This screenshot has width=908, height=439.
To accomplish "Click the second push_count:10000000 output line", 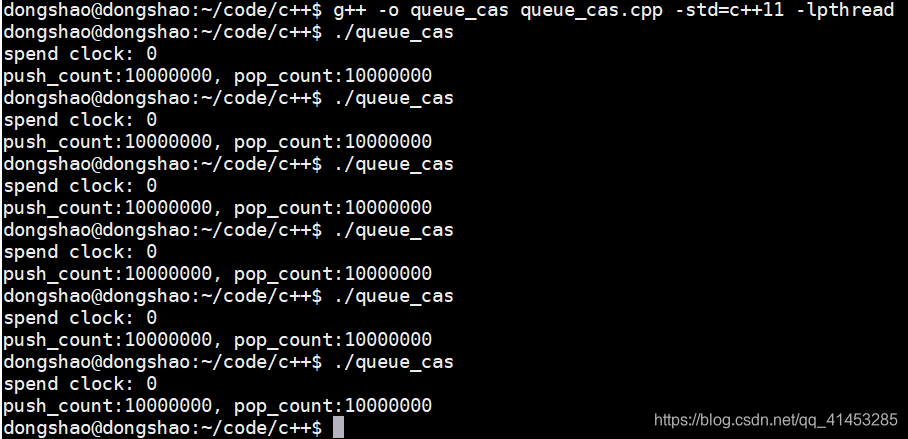I will click(x=217, y=142).
